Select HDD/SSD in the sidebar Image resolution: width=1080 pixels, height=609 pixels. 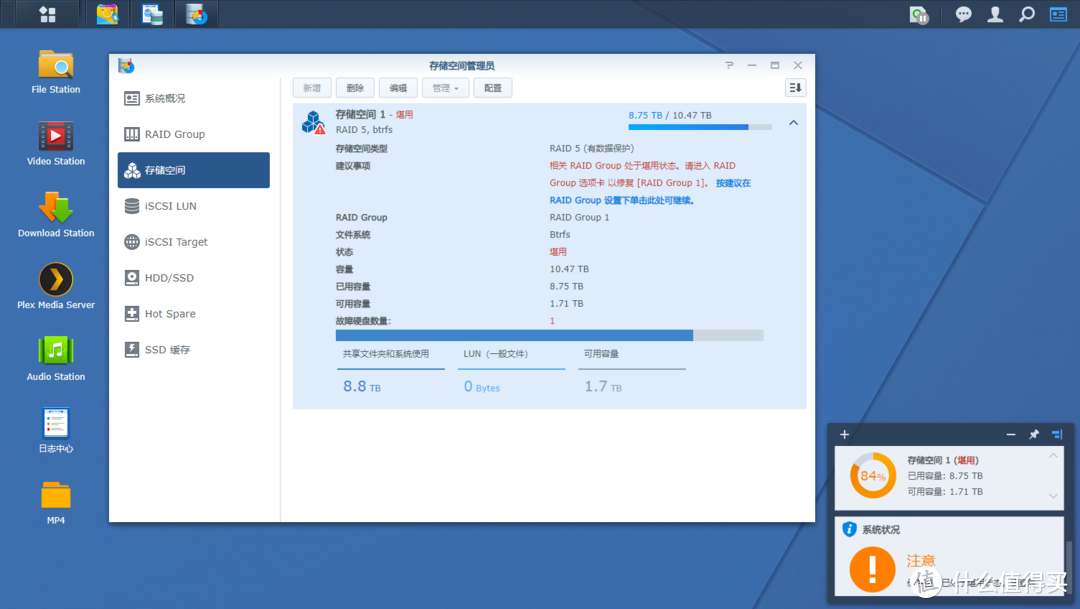[x=194, y=278]
